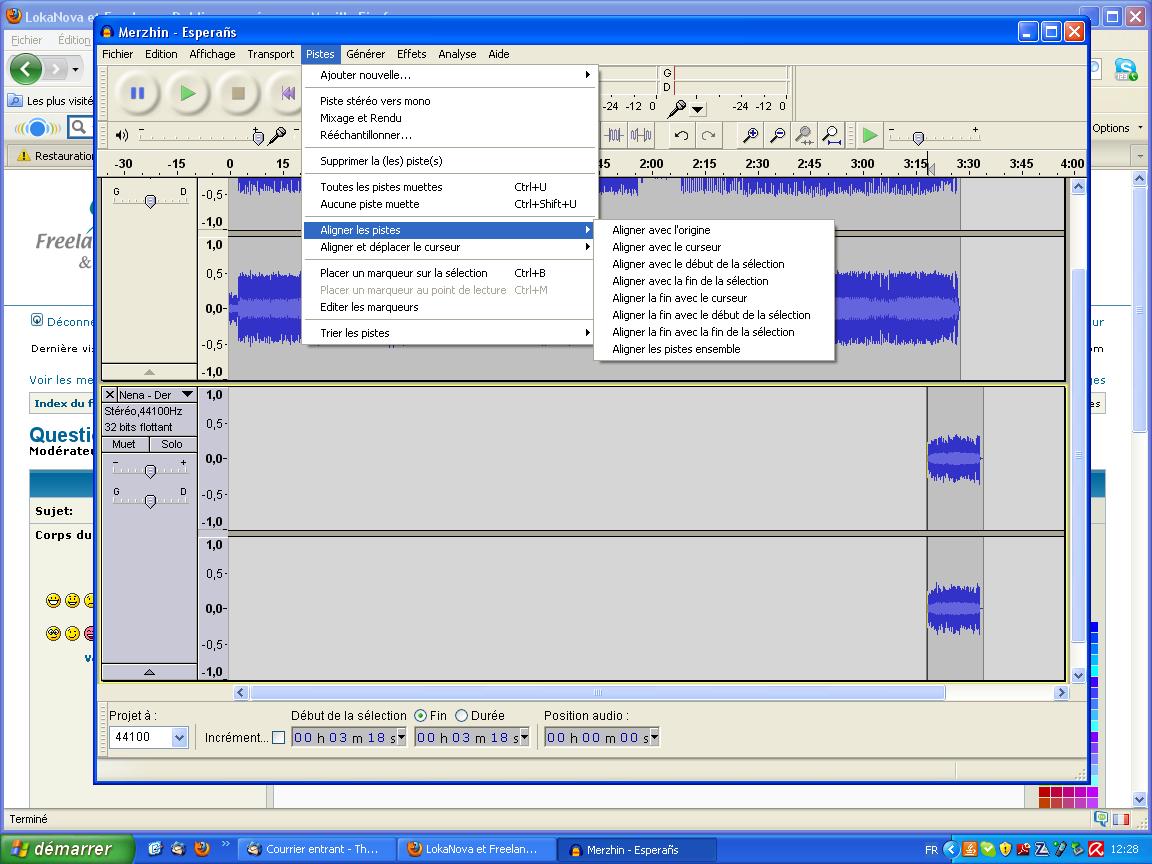This screenshot has width=1152, height=864.
Task: Select Aligner les pistes ensemble
Action: (x=676, y=349)
